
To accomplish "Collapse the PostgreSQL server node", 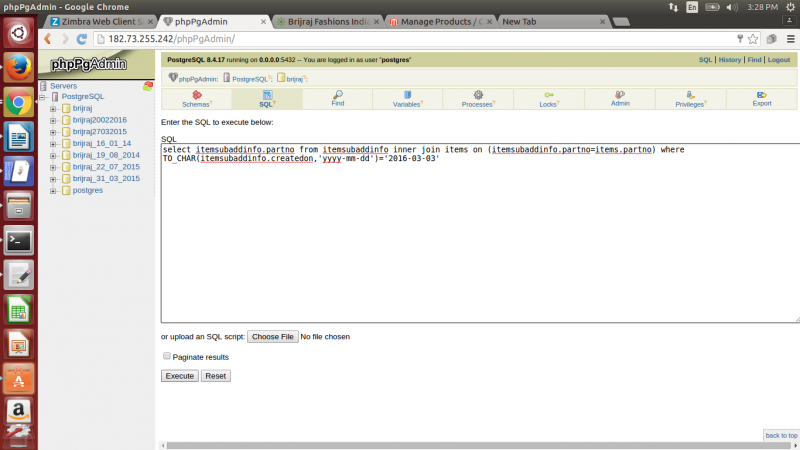I will [x=42, y=97].
